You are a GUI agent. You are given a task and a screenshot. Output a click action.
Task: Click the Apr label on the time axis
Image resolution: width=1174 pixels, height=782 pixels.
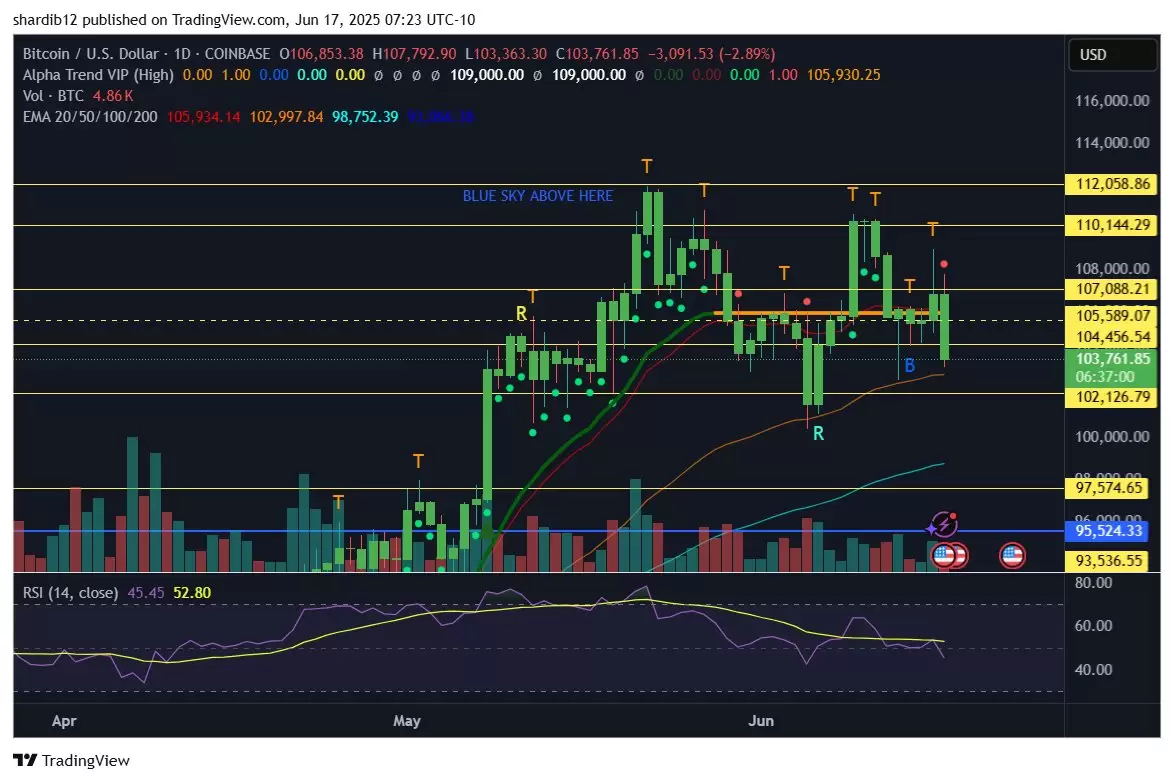(64, 721)
